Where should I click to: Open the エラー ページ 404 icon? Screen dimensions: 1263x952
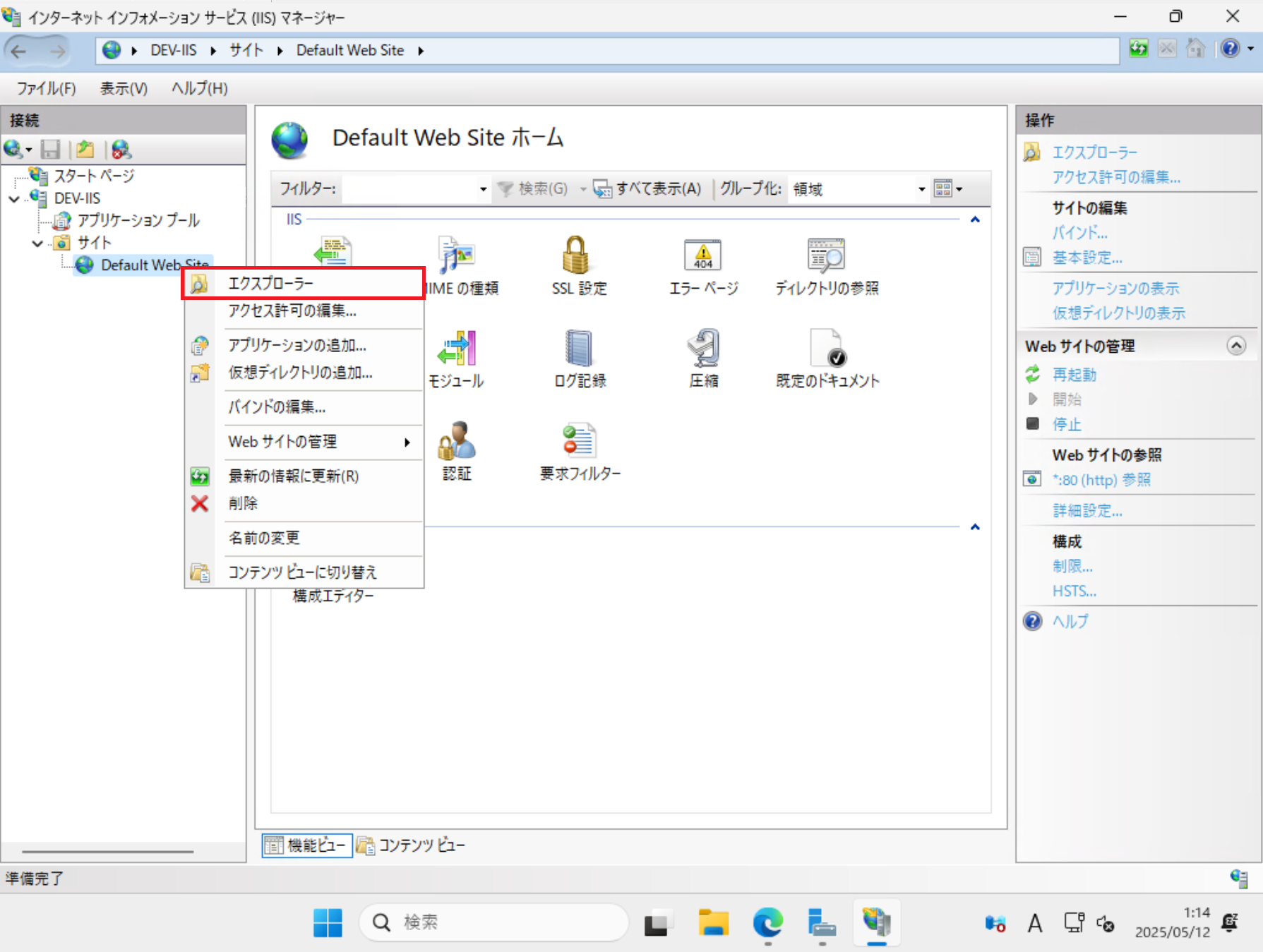click(x=703, y=265)
